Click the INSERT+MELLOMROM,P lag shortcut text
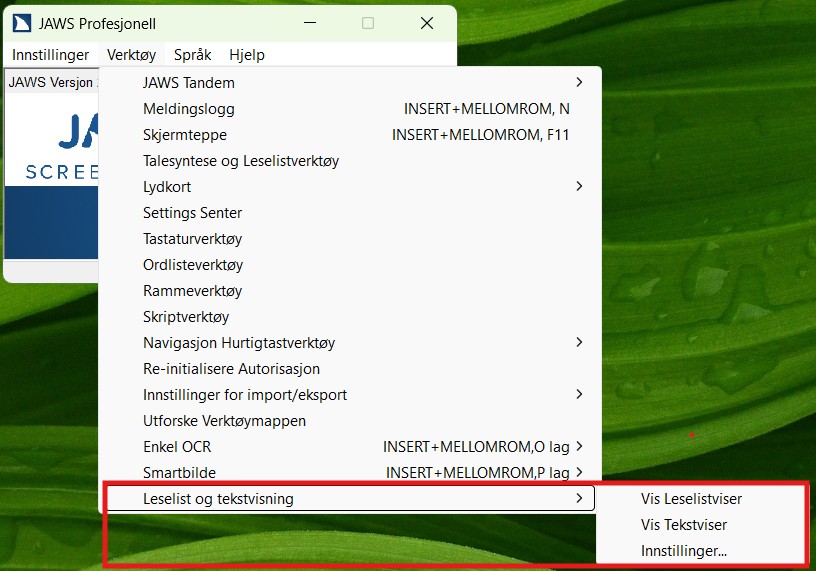The image size is (816, 571). point(478,473)
